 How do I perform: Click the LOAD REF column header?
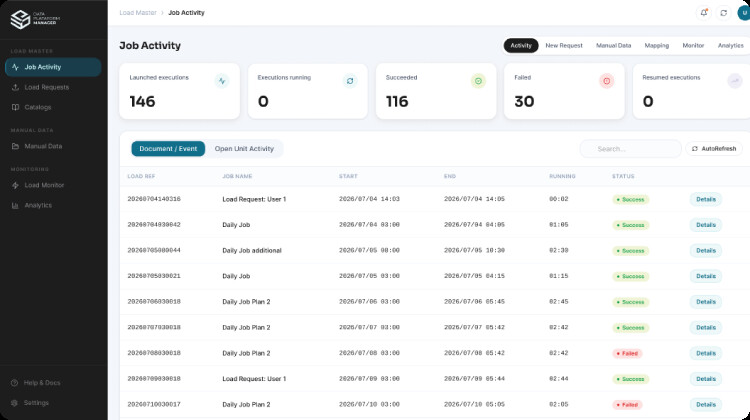(x=141, y=177)
